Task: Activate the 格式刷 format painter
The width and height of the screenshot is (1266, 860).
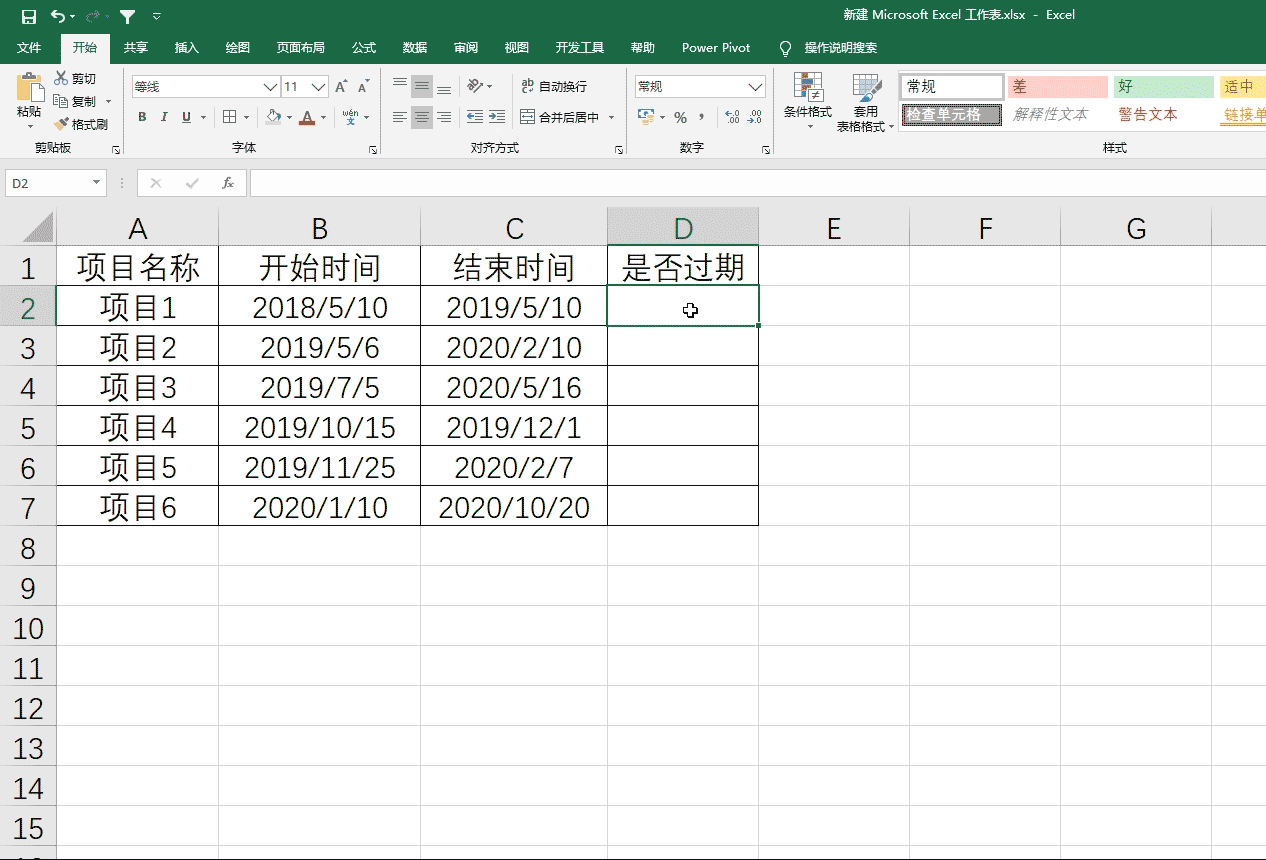Action: pos(80,125)
